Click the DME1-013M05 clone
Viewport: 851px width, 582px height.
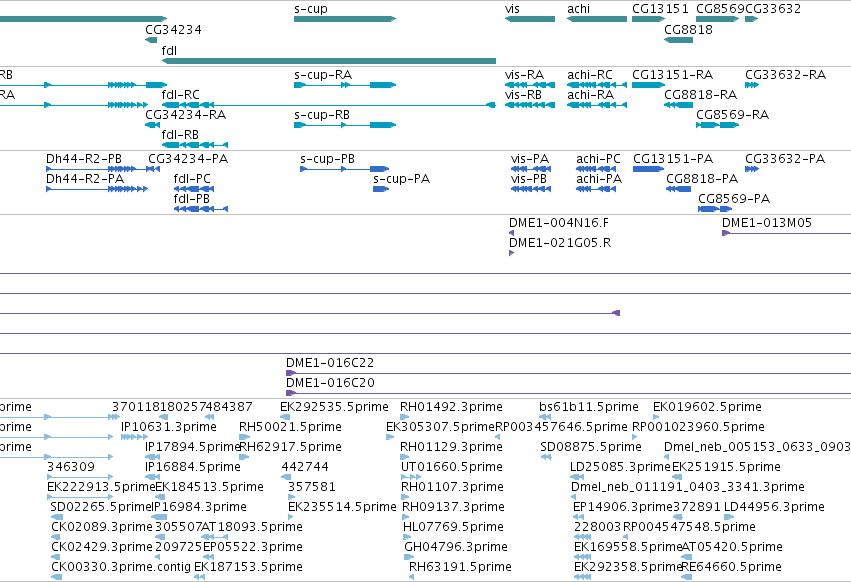click(786, 233)
